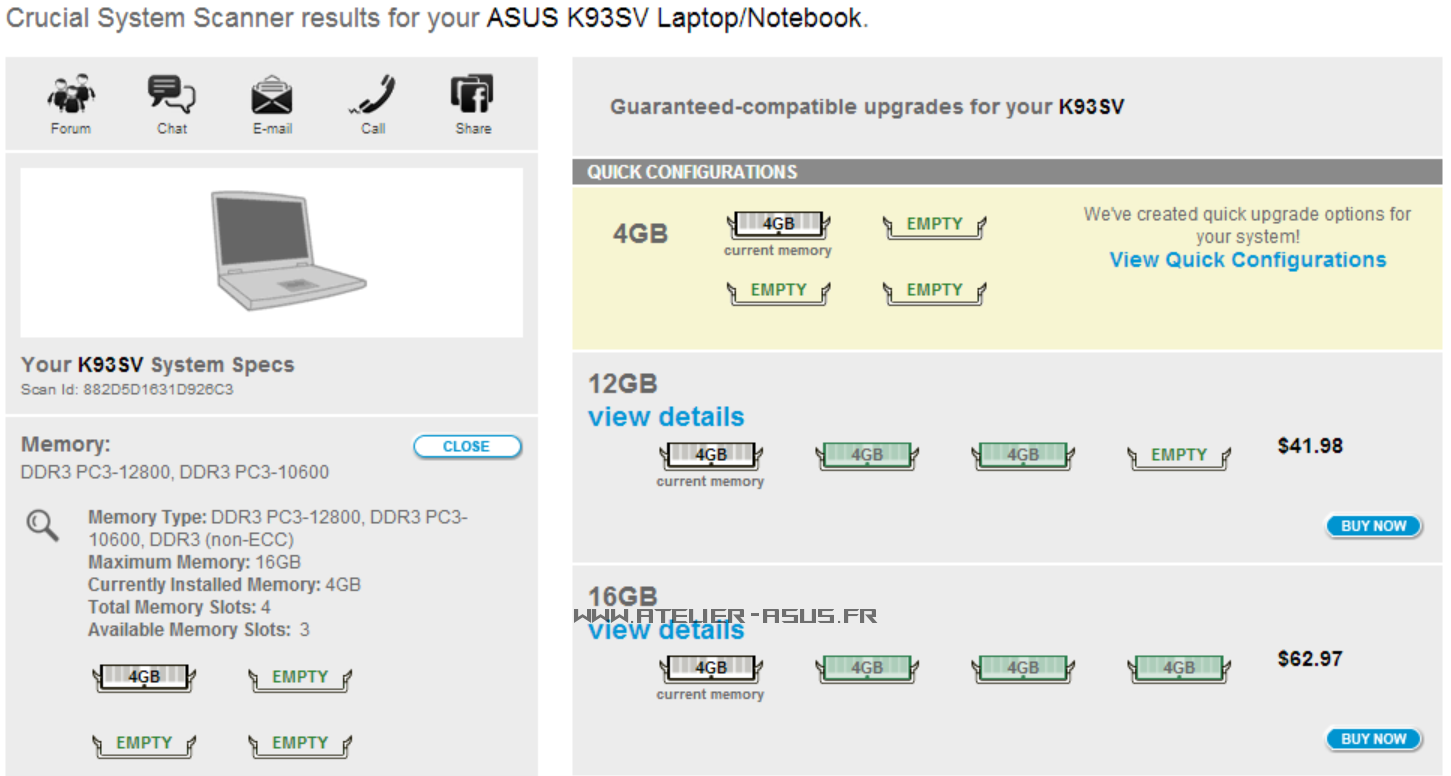This screenshot has height=776, width=1451.
Task: Start a Chat session icon
Action: click(172, 94)
